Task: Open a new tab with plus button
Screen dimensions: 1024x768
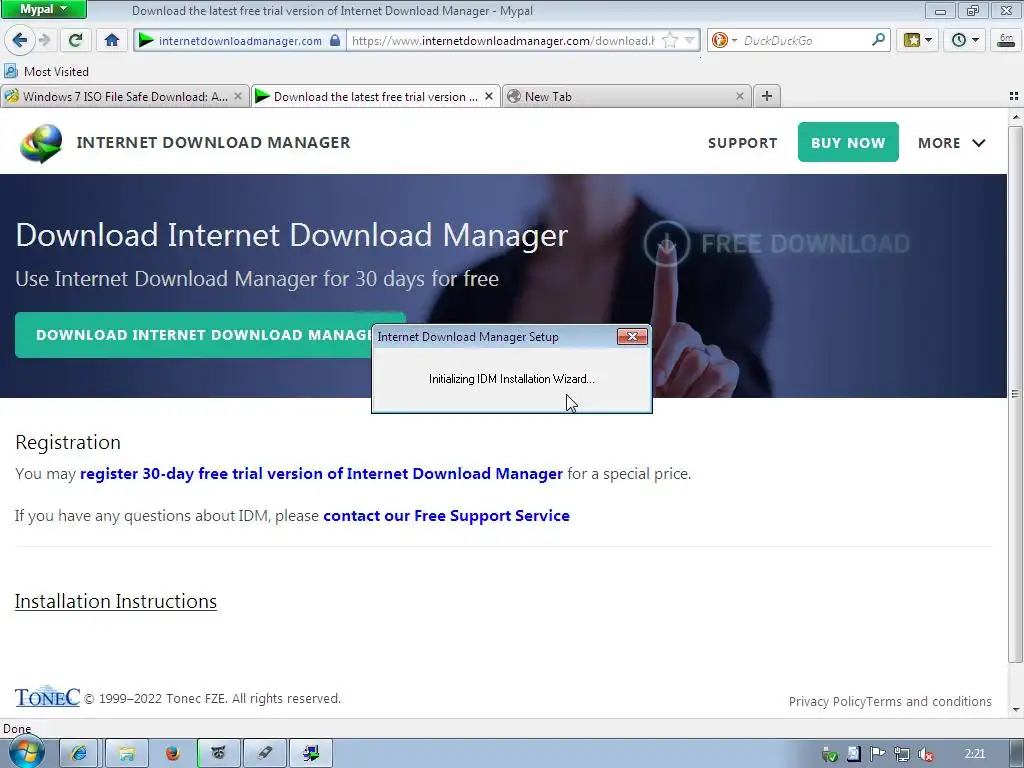Action: tap(767, 97)
